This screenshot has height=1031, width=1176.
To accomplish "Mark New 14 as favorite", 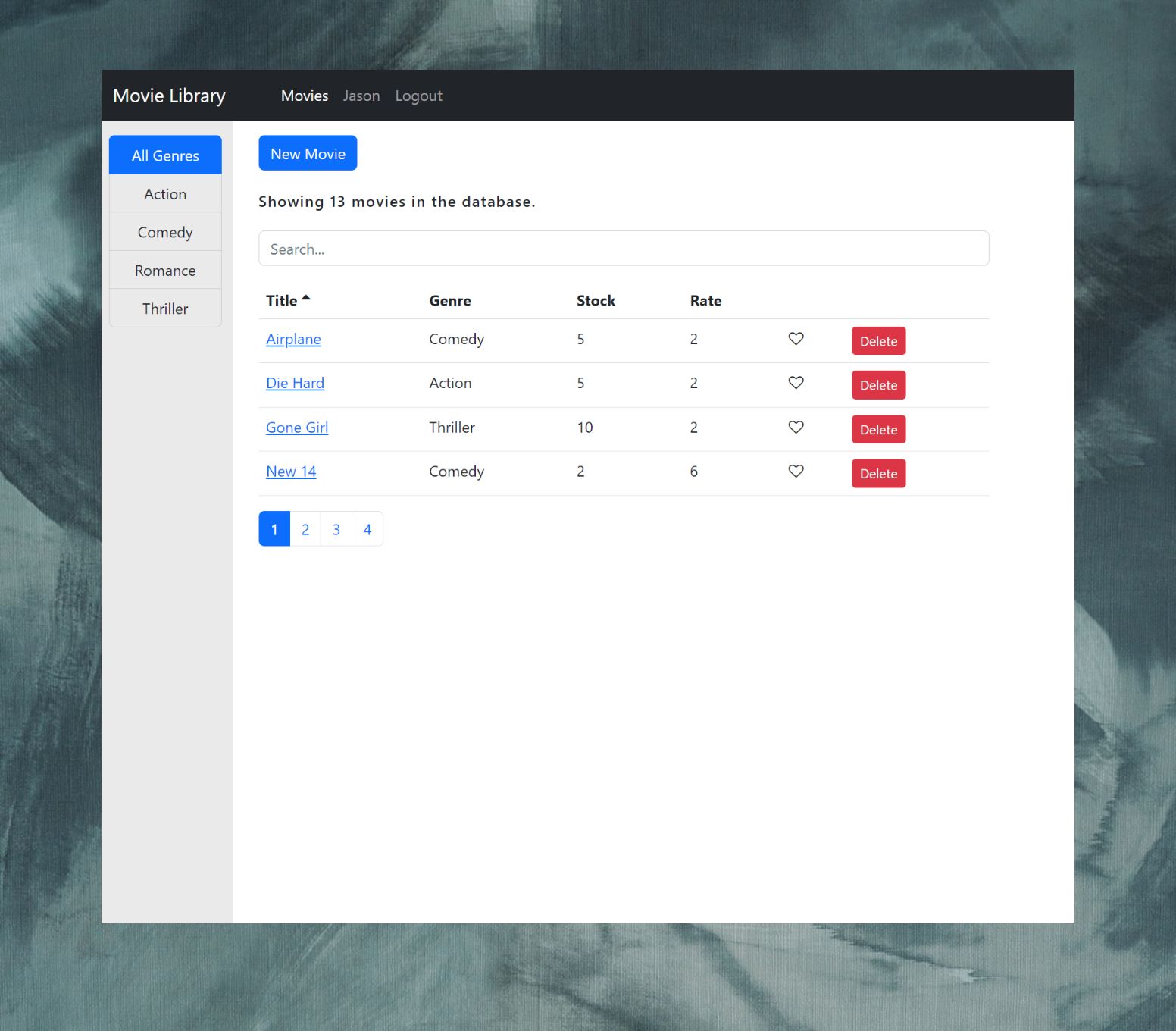I will pos(796,472).
